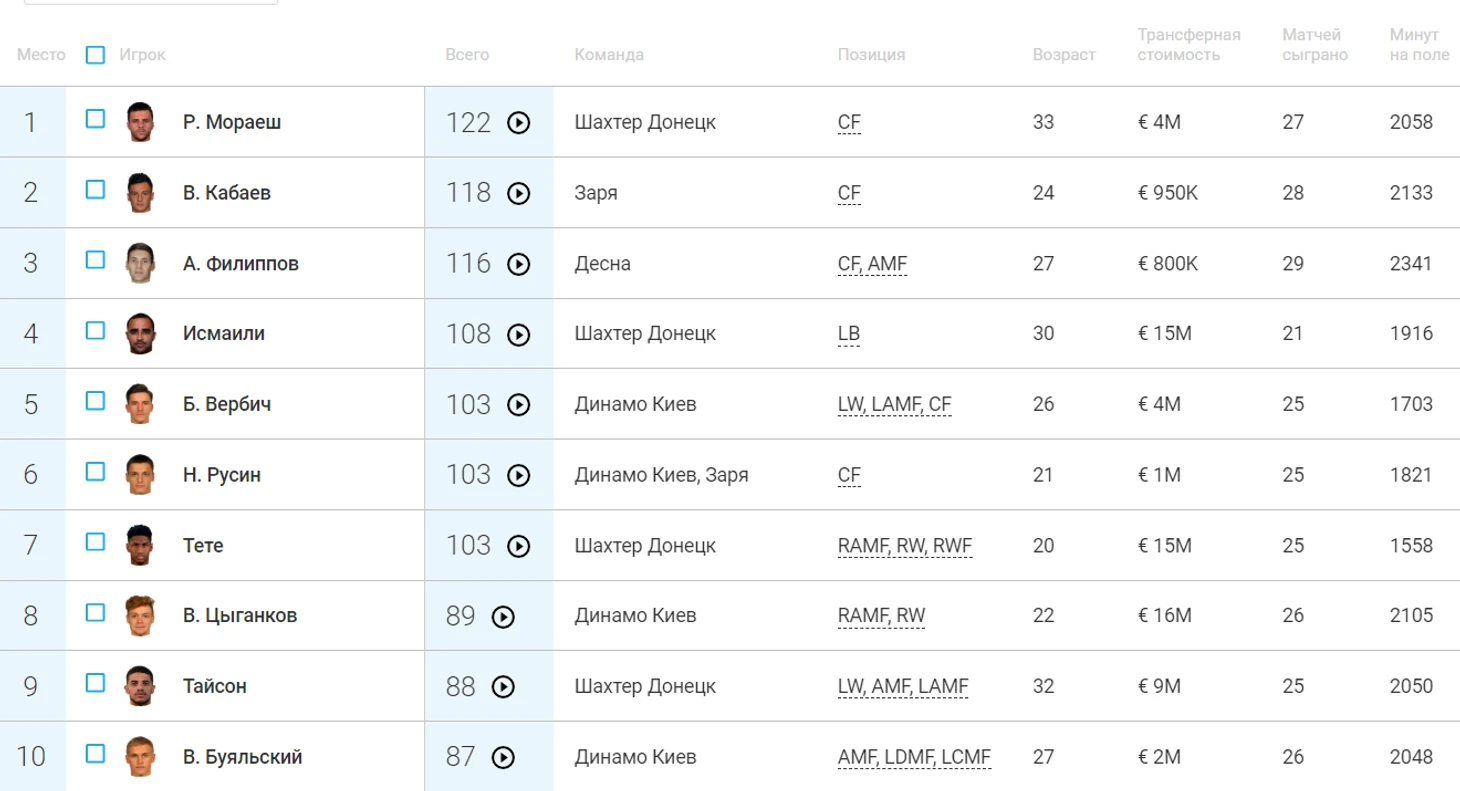Check the box for Н. Русин
The width and height of the screenshot is (1460, 791).
click(x=95, y=471)
